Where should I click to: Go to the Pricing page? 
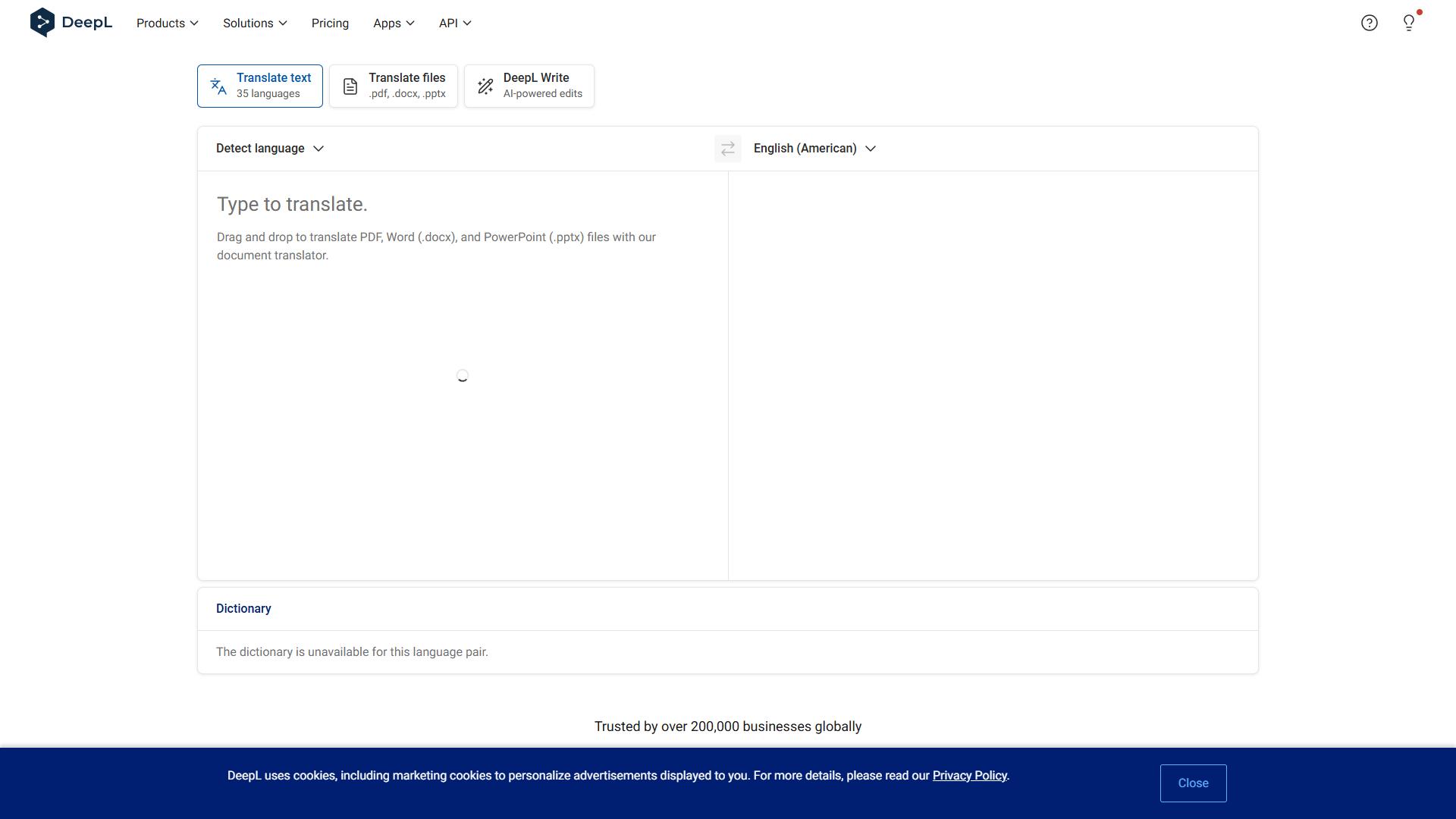pyautogui.click(x=330, y=24)
